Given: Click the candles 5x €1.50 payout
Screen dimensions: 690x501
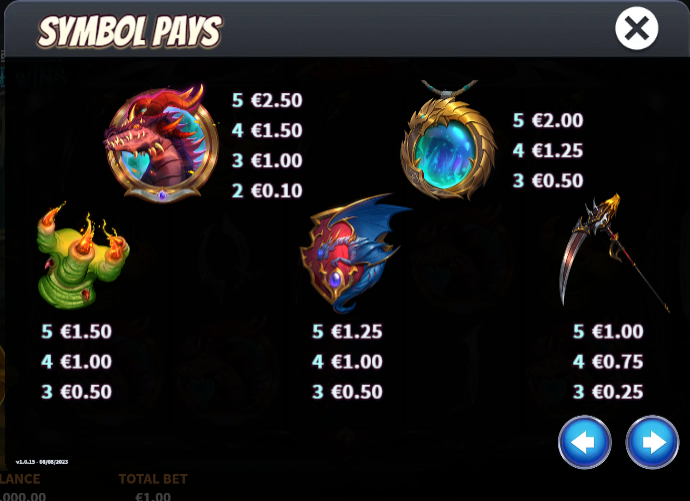Looking at the screenshot, I should coord(77,331).
